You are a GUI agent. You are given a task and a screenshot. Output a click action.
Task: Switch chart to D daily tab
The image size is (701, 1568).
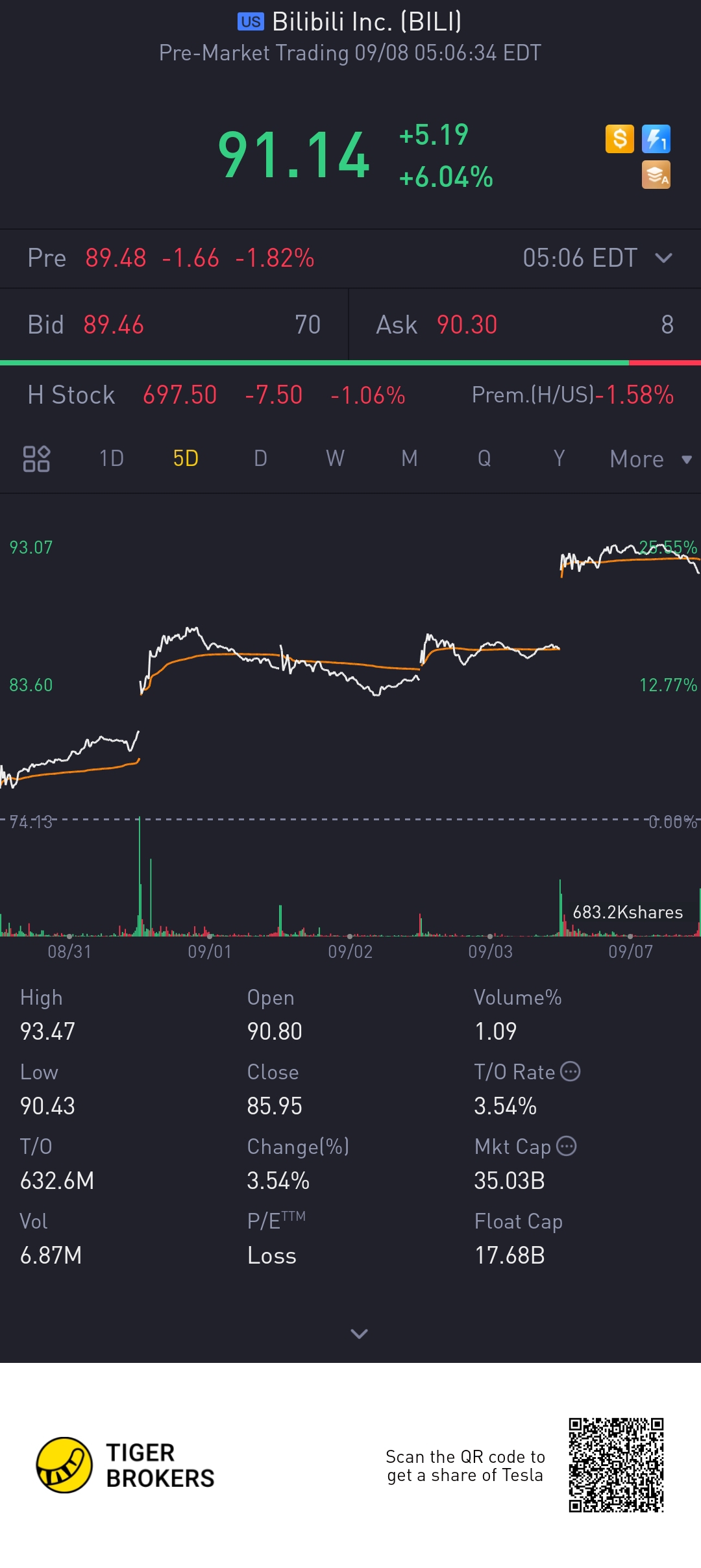(260, 459)
